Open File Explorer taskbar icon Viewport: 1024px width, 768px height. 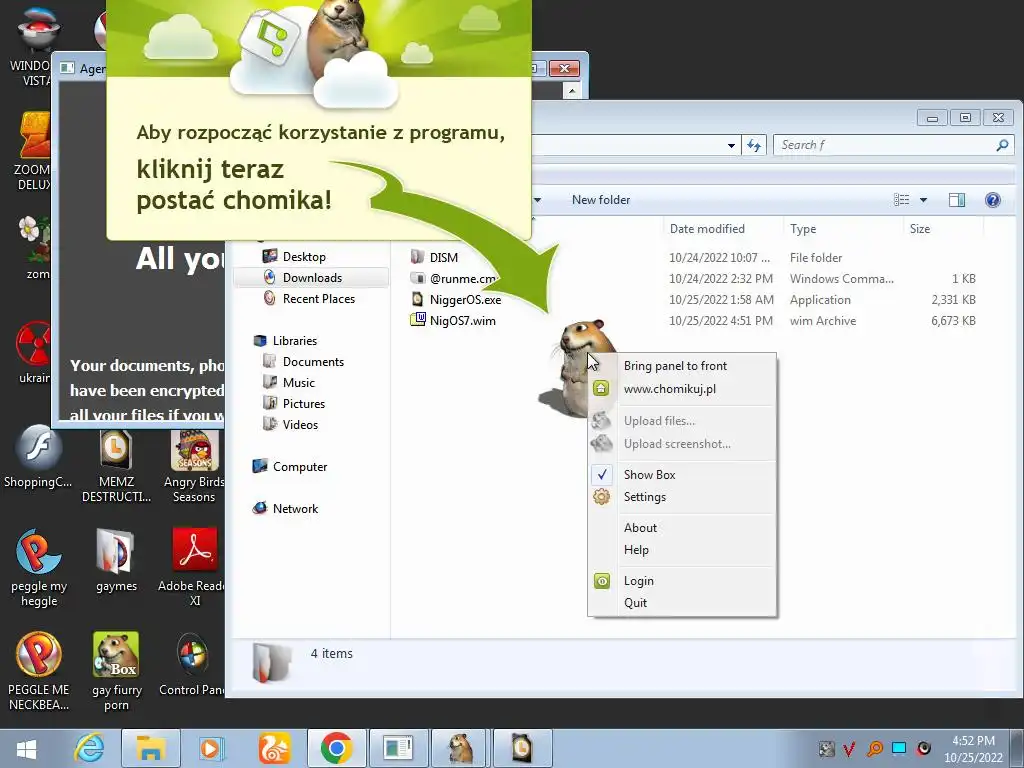[150, 748]
